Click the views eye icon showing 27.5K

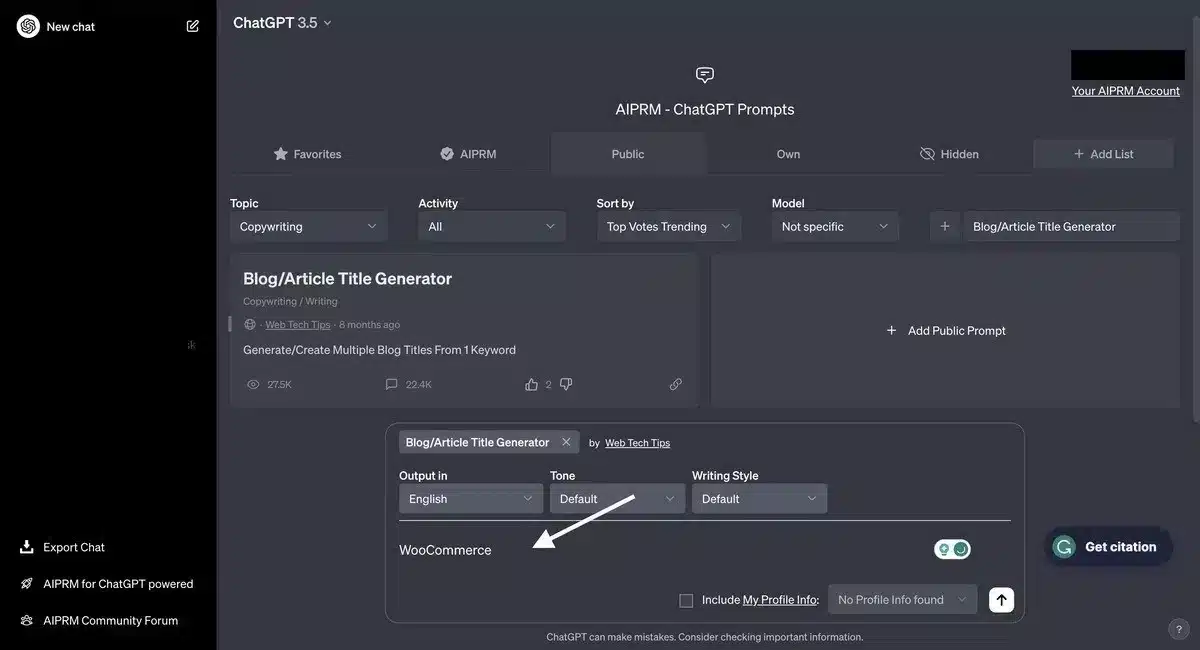pyautogui.click(x=253, y=384)
